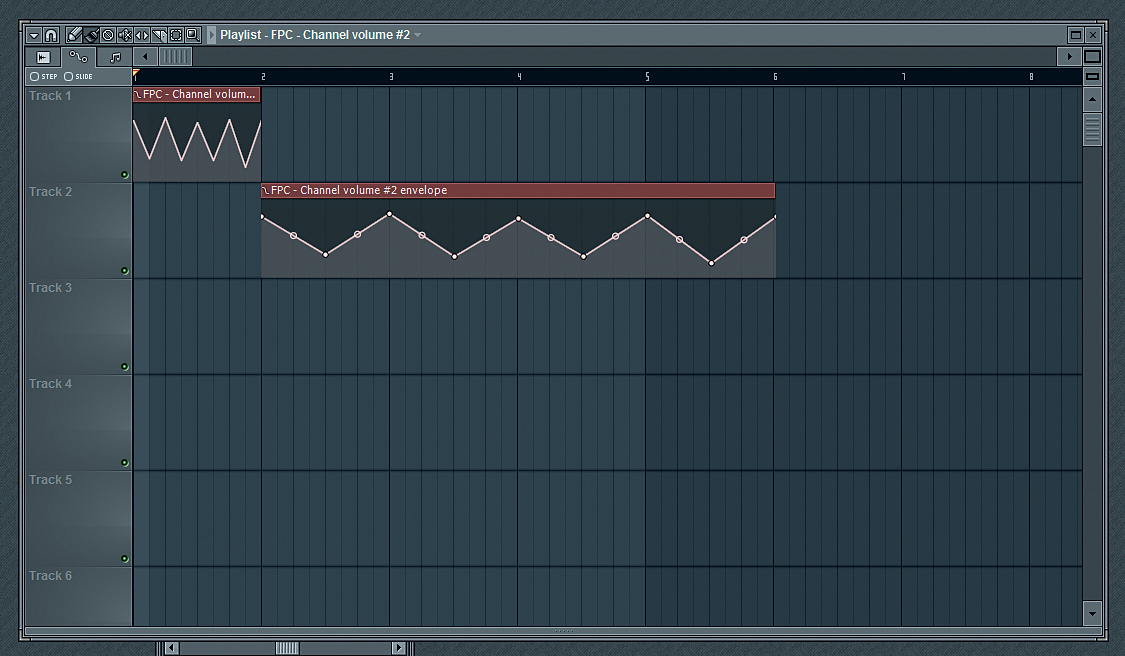The height and width of the screenshot is (656, 1125).
Task: Select the Mute tool with speaker icon
Action: tap(125, 35)
